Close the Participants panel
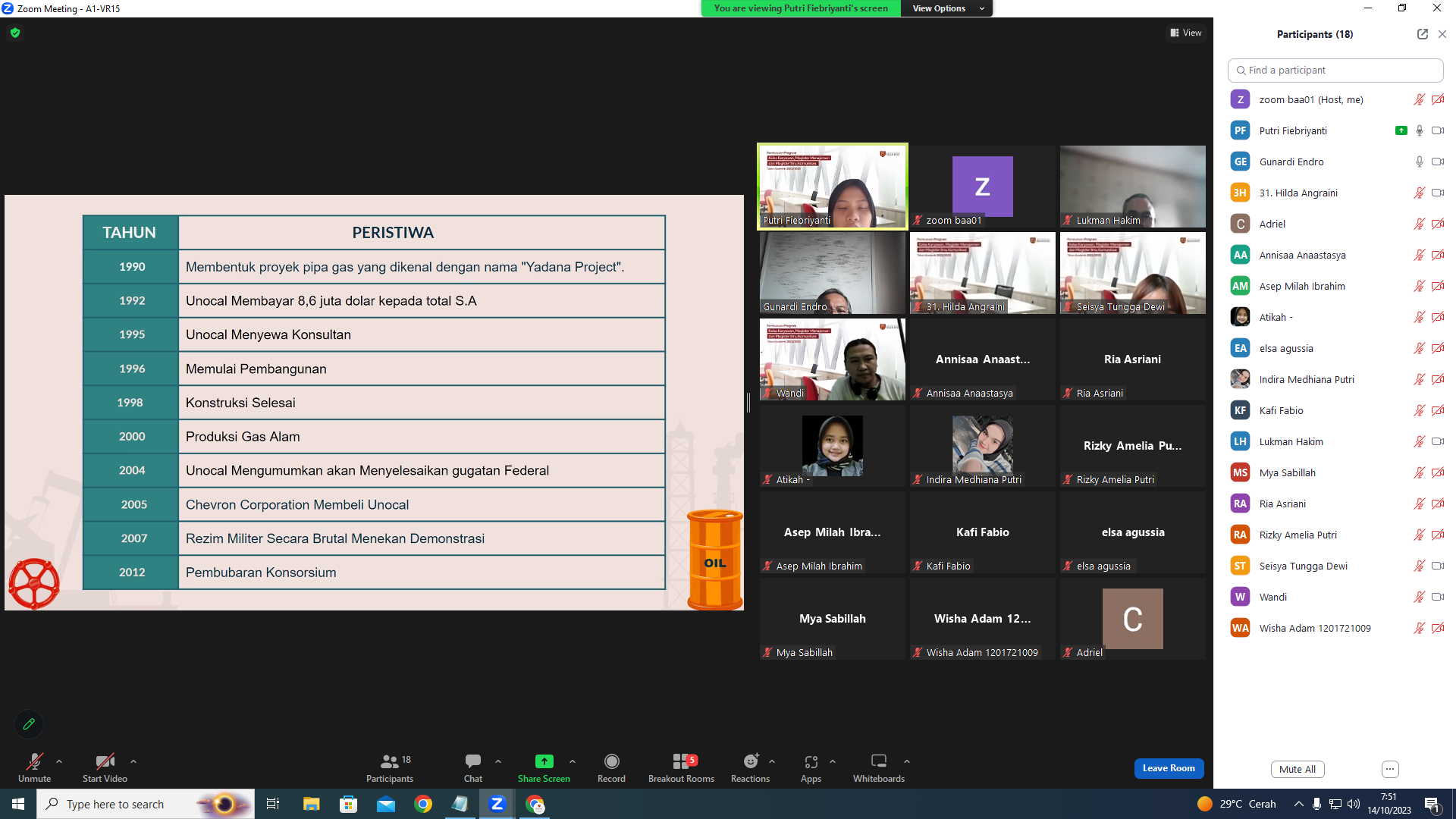Screen dimensions: 1456x819 (1442, 34)
